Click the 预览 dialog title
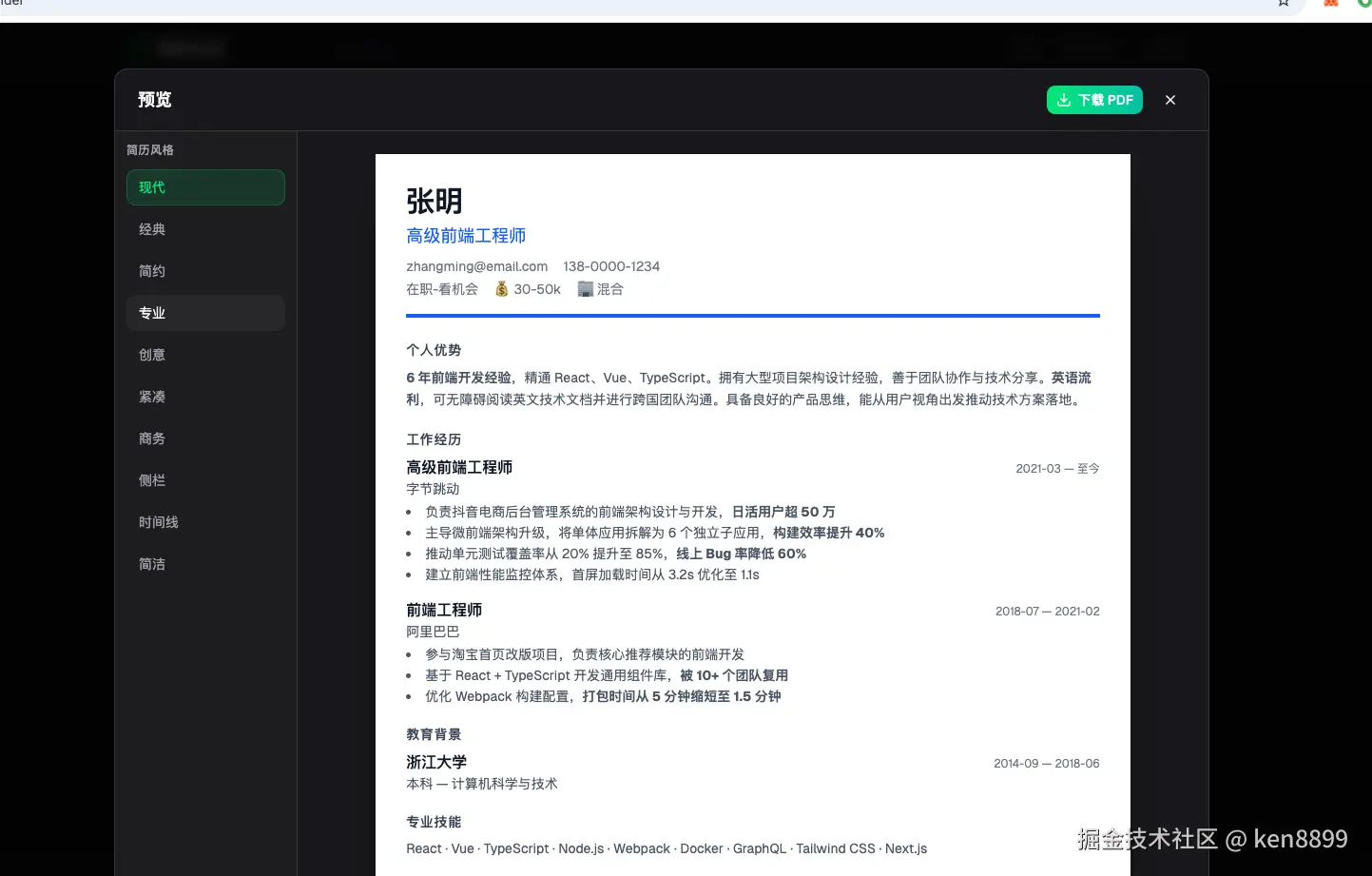This screenshot has width=1372, height=876. (155, 100)
